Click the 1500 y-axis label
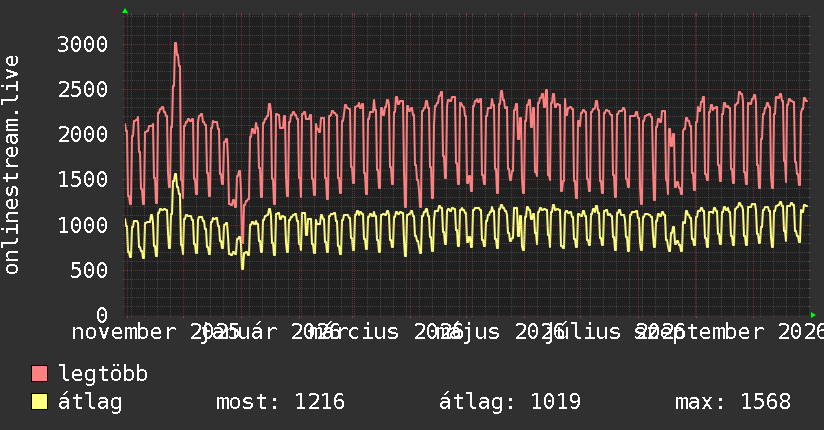 tap(83, 180)
